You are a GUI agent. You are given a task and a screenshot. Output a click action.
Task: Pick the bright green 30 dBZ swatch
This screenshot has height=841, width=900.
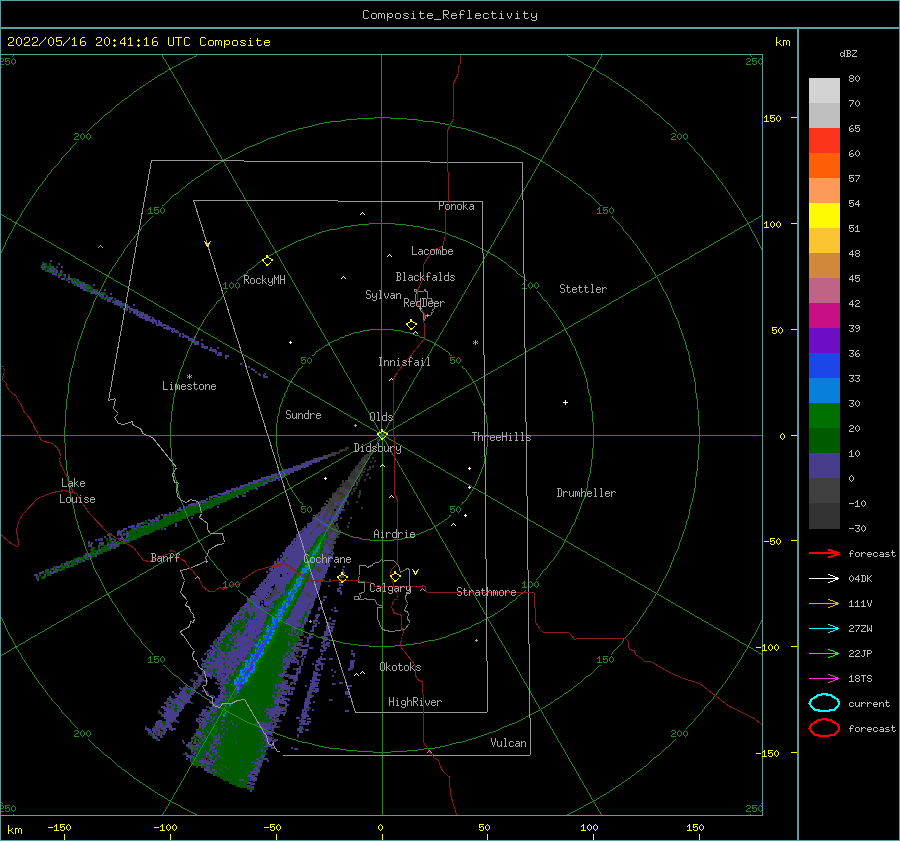click(824, 416)
